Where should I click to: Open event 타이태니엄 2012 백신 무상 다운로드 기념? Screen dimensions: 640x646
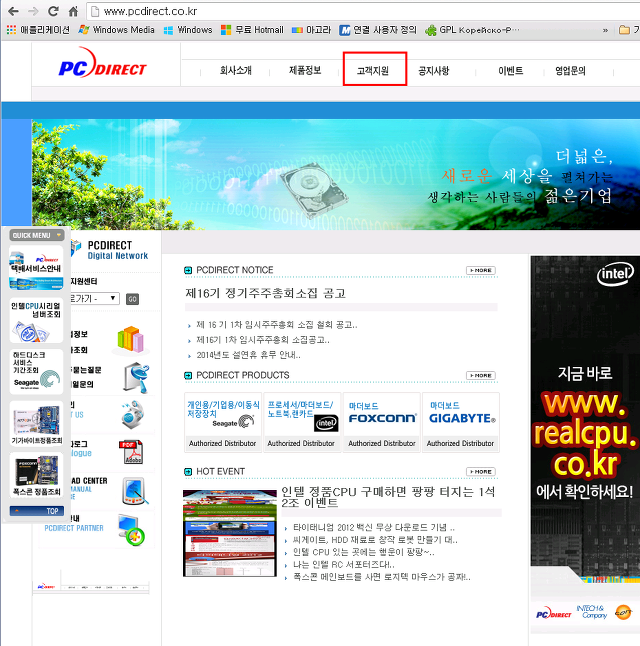(x=374, y=528)
